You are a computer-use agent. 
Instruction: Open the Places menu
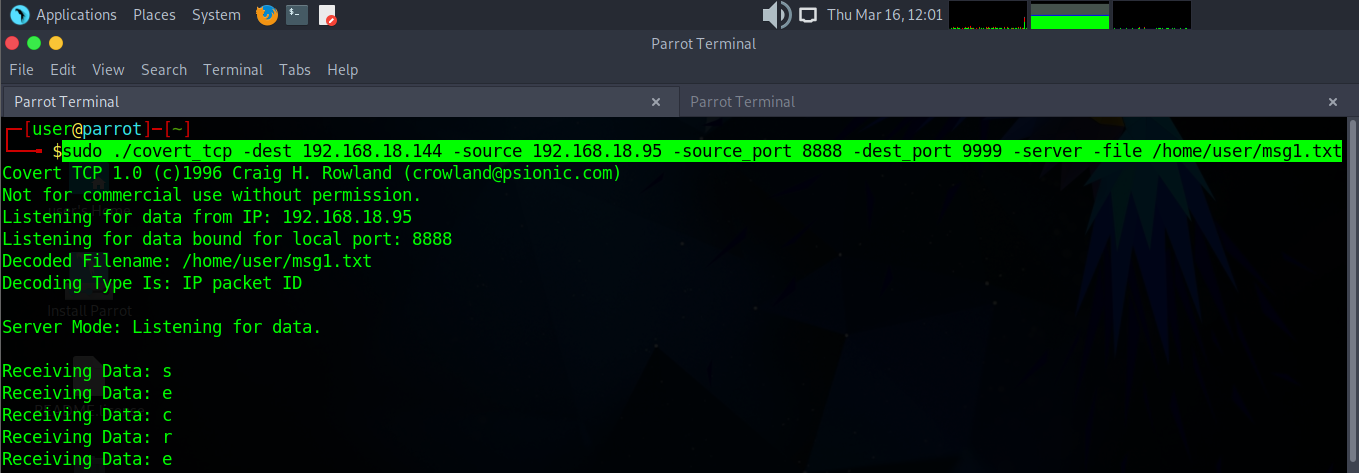pos(154,15)
